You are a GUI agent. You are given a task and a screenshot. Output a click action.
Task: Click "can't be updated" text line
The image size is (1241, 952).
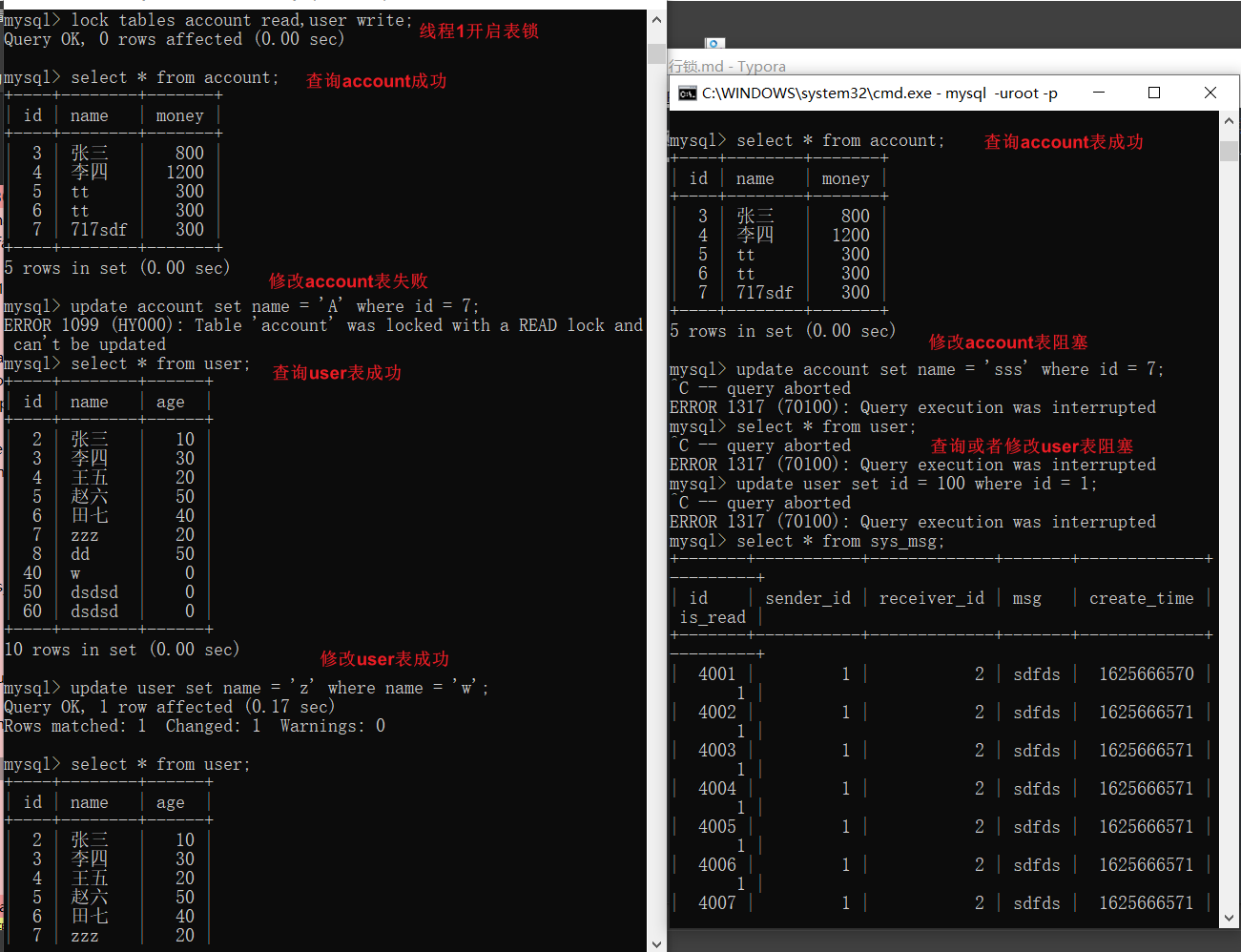click(90, 344)
